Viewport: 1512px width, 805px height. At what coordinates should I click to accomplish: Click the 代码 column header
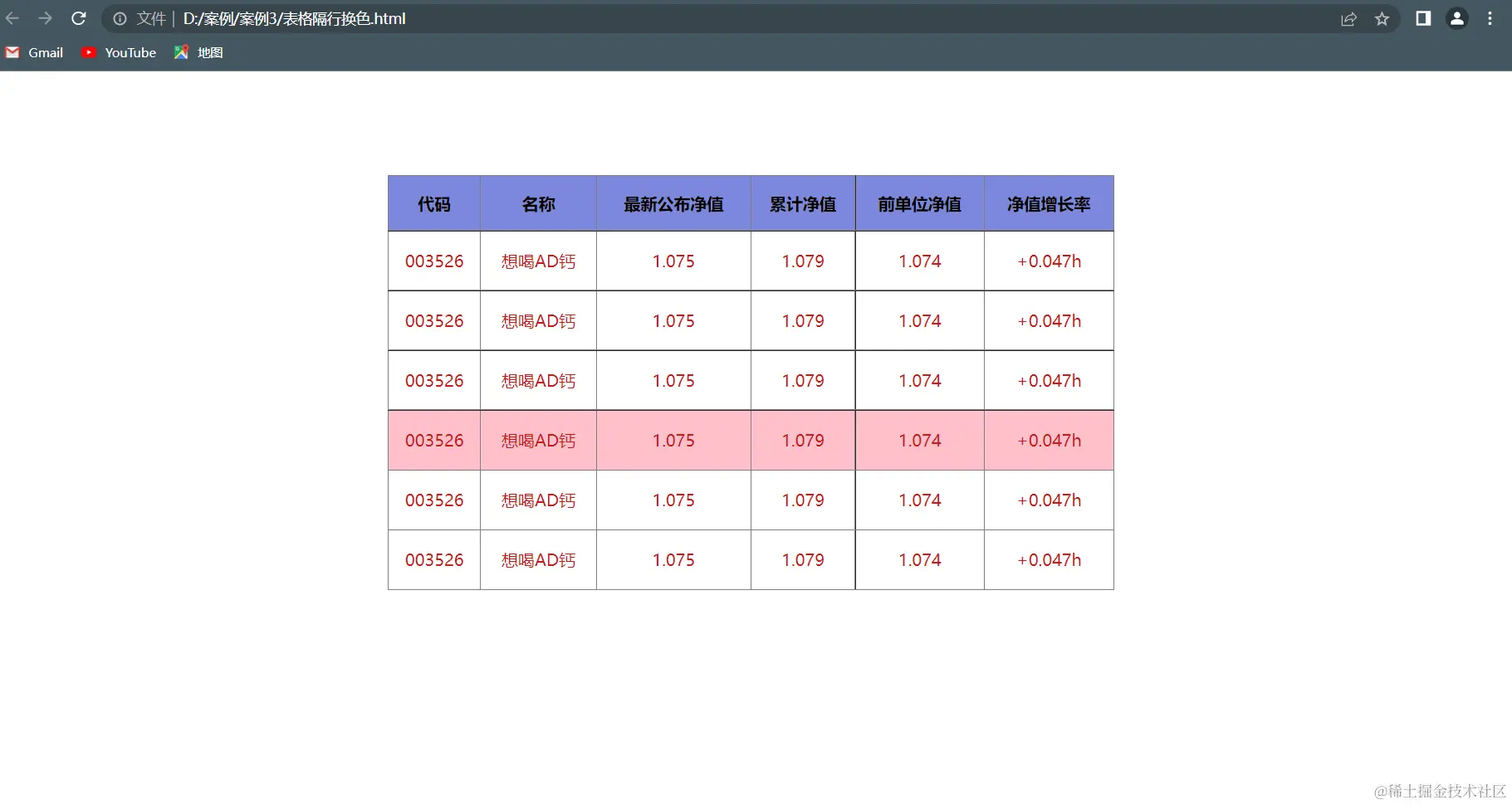click(434, 204)
